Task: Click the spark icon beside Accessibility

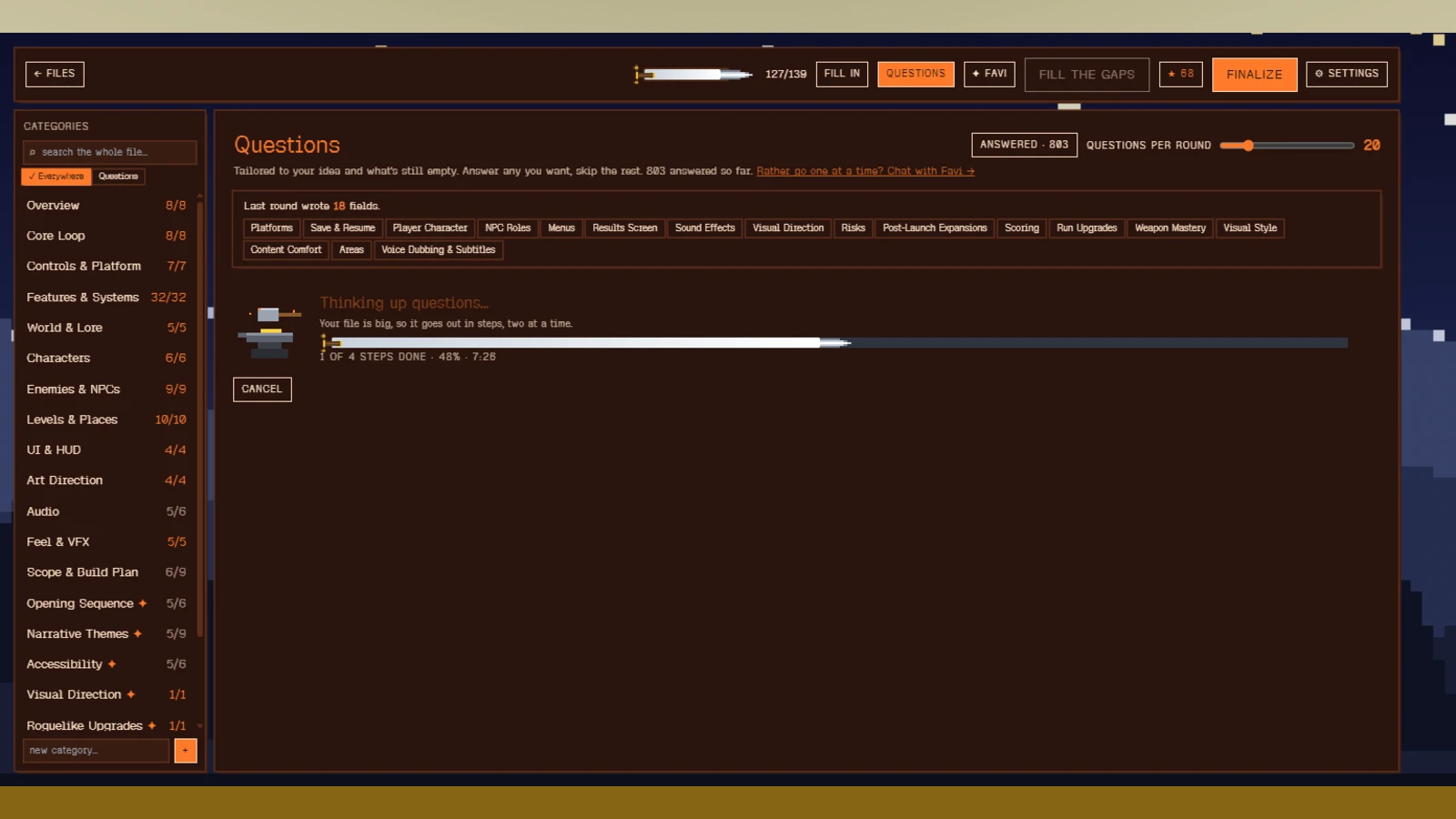Action: [x=112, y=664]
